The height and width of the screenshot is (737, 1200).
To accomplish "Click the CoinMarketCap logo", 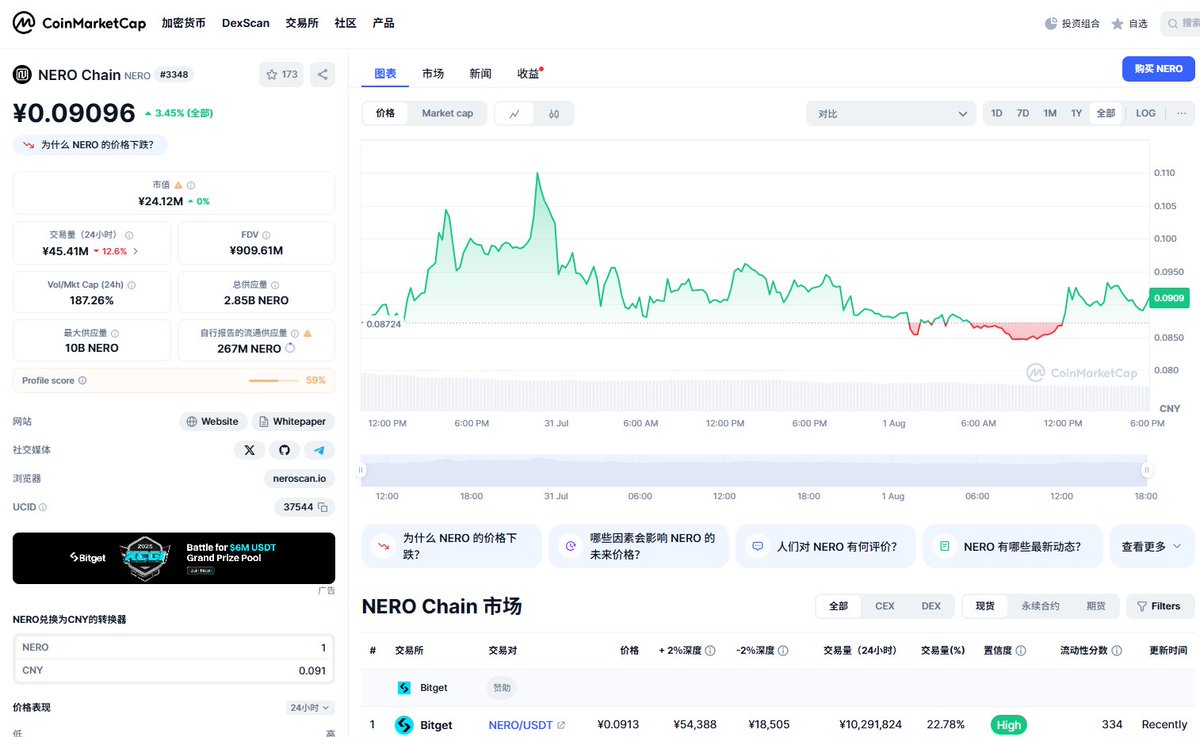I will pyautogui.click(x=79, y=23).
